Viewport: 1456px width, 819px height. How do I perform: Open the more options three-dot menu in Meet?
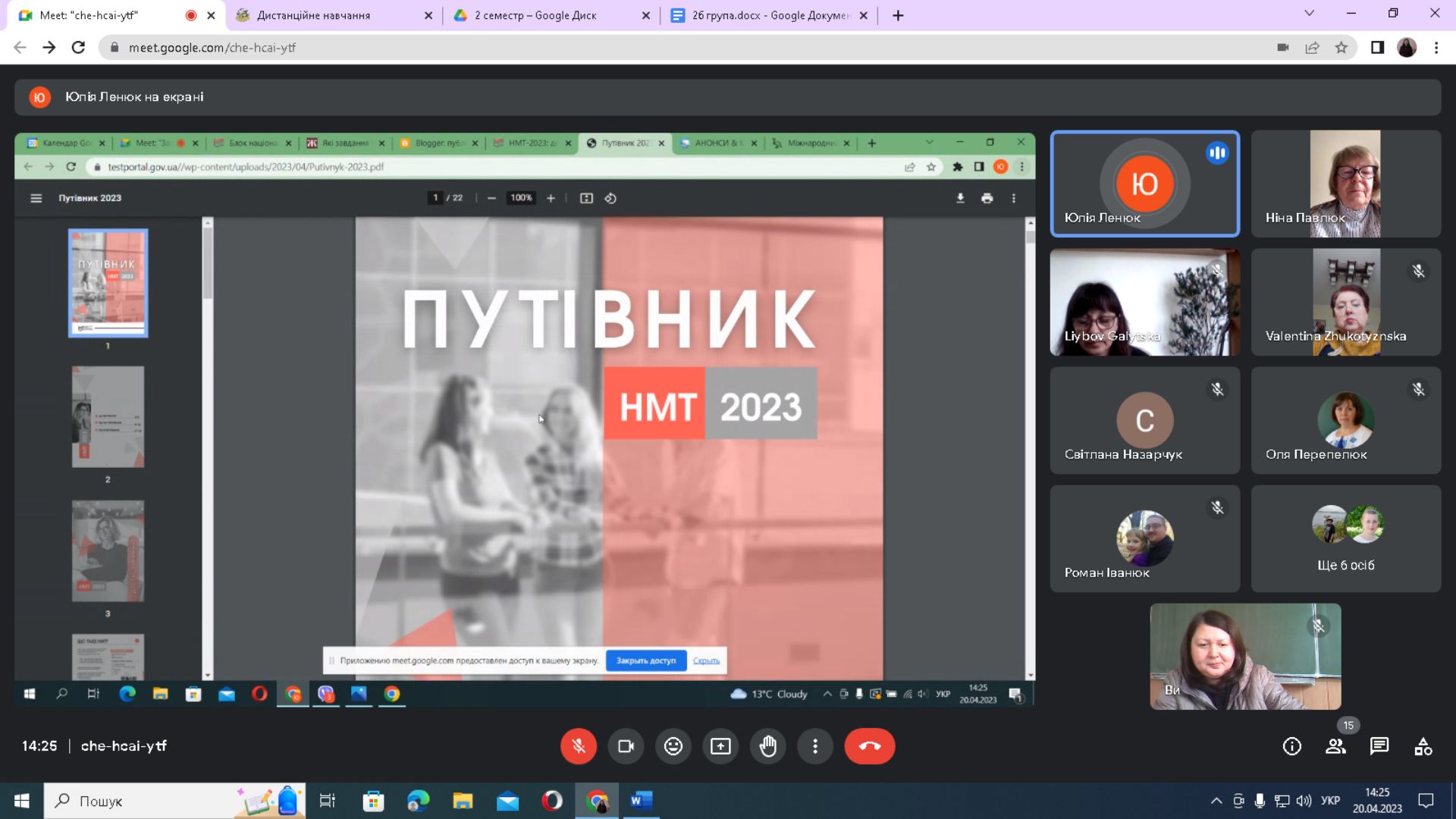point(815,746)
